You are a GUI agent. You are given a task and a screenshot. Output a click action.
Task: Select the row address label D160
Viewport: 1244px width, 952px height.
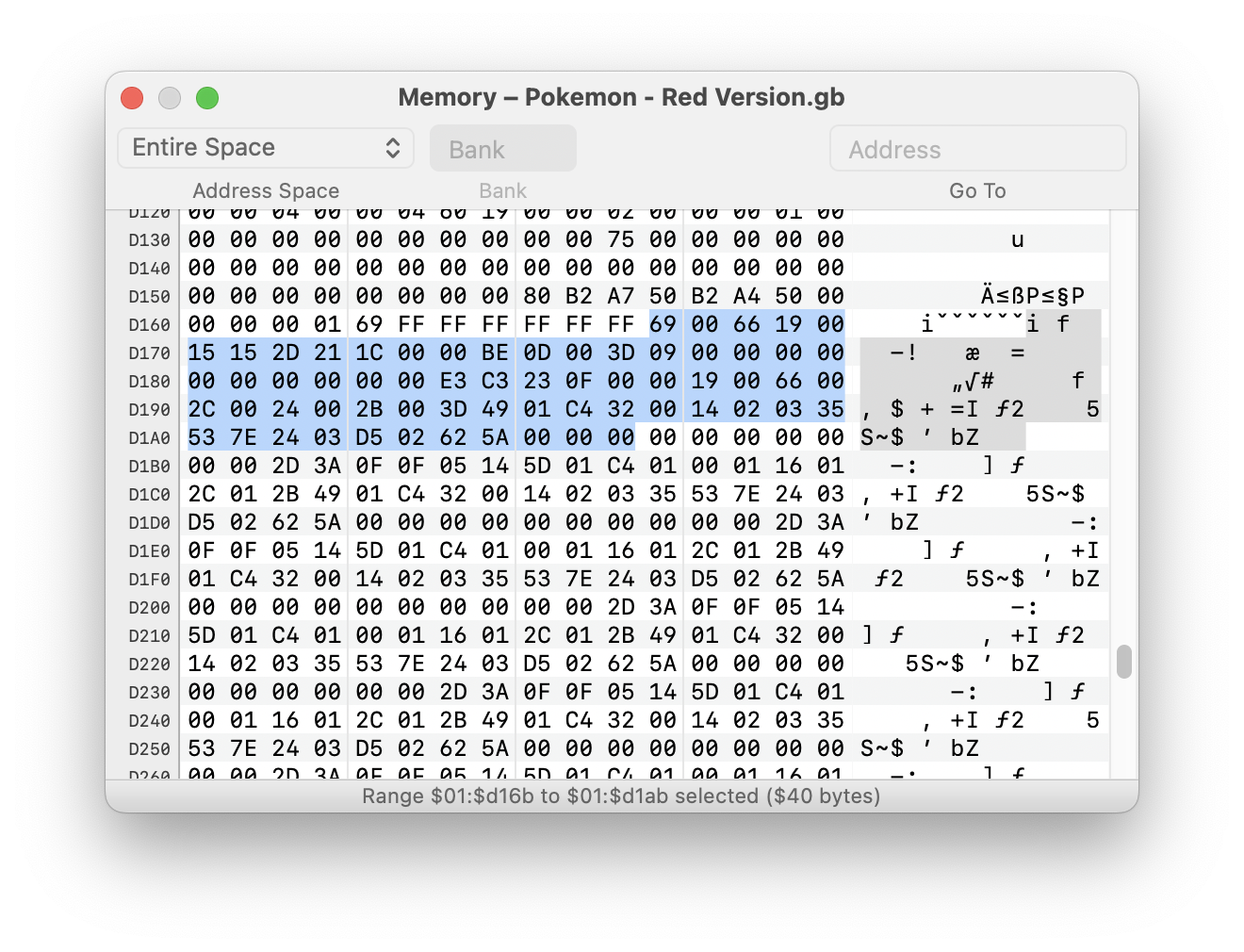click(148, 324)
